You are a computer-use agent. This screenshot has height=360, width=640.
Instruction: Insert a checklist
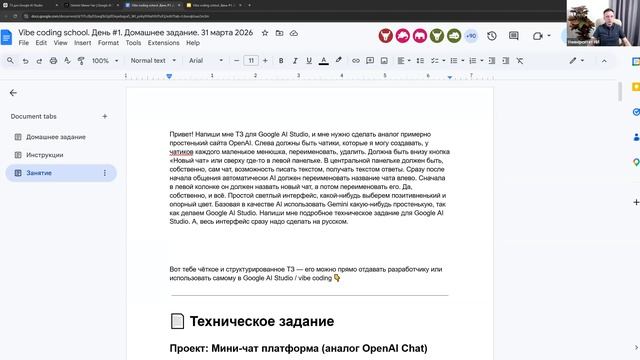pos(435,60)
